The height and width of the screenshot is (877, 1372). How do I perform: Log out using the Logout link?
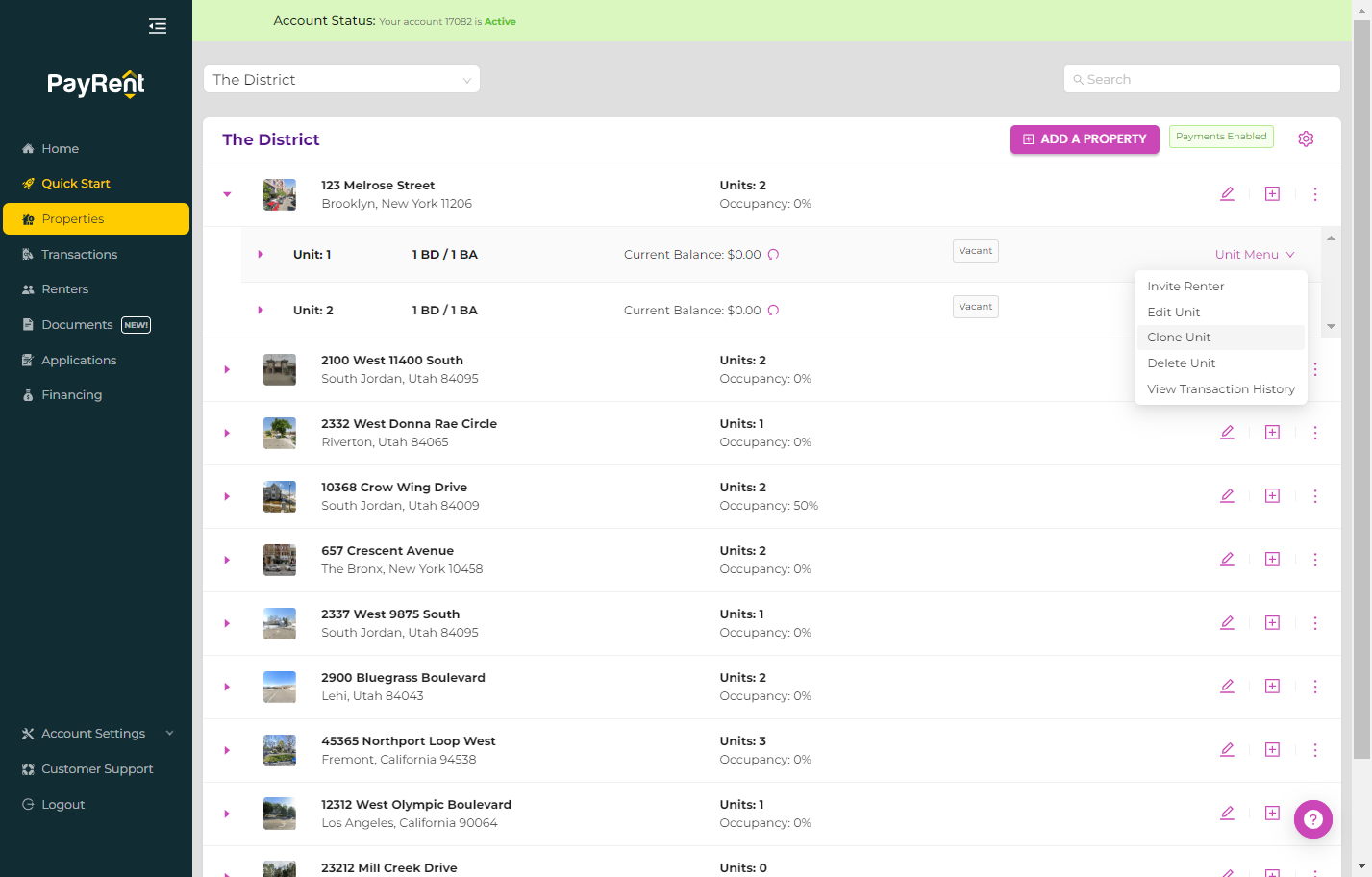point(62,805)
